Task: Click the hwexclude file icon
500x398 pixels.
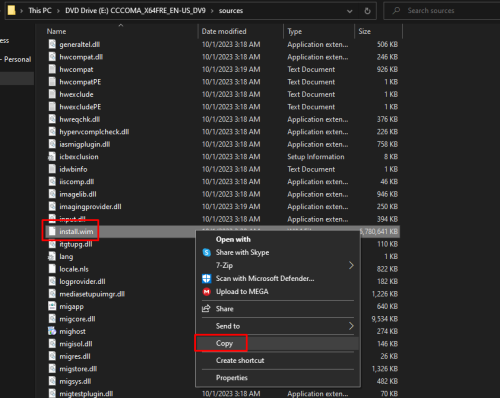Action: point(52,94)
